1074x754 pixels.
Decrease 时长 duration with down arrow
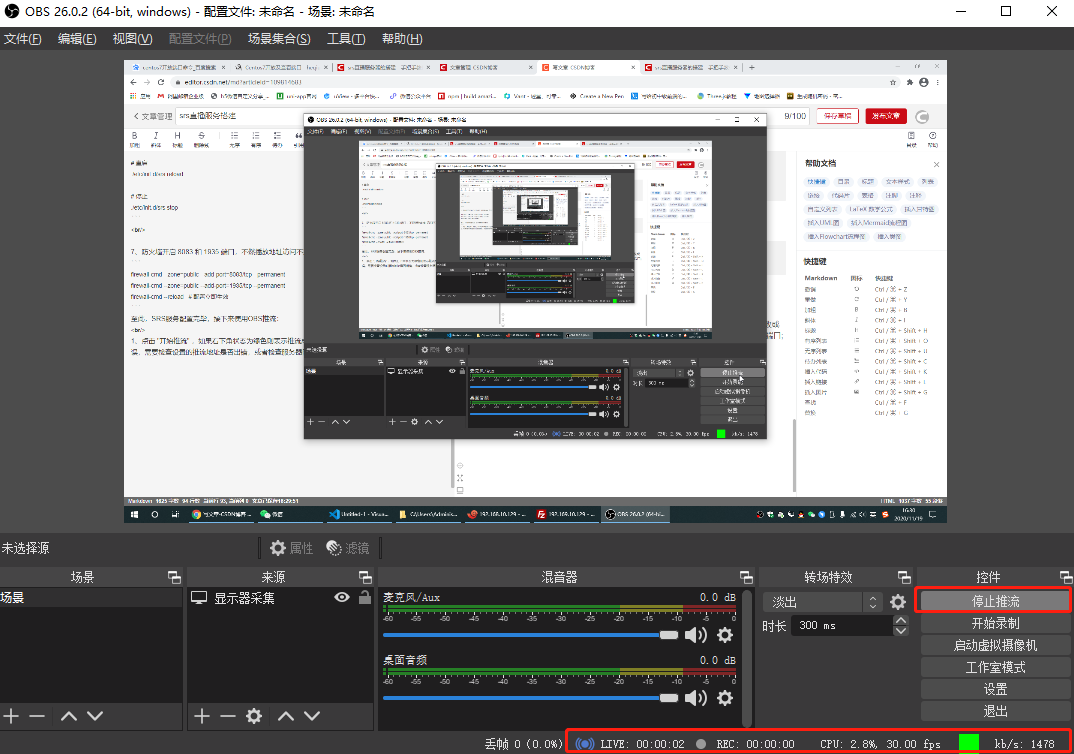click(901, 631)
